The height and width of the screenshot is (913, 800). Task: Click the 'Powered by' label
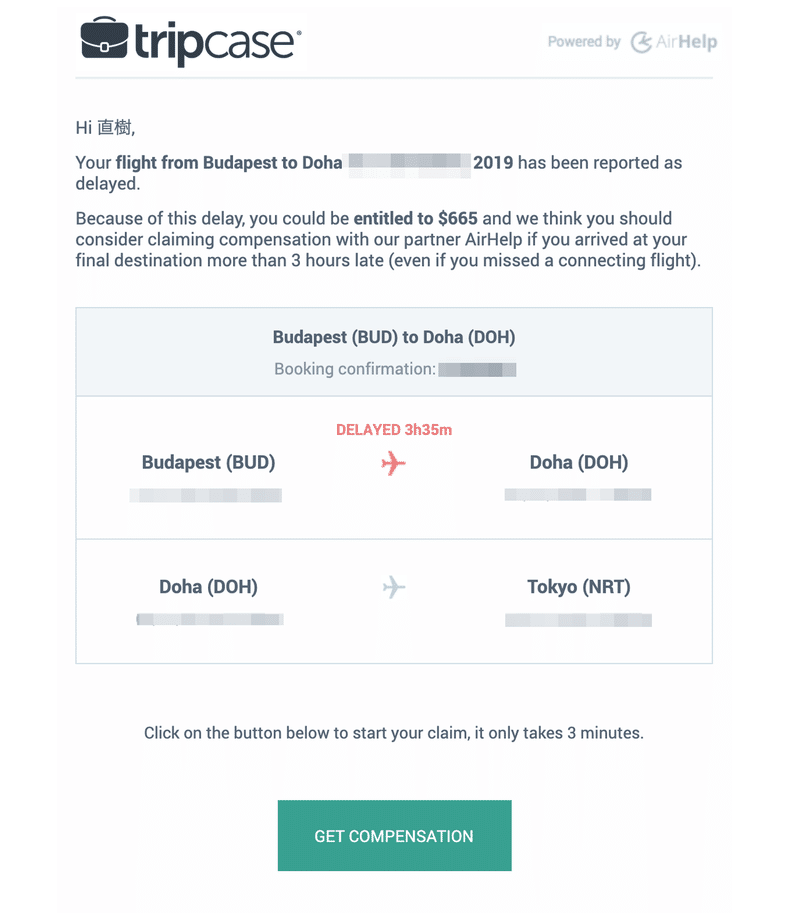(x=584, y=42)
